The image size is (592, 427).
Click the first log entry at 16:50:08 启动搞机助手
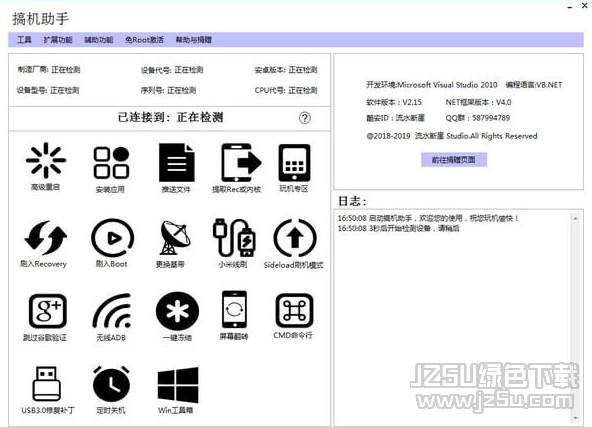(x=429, y=218)
